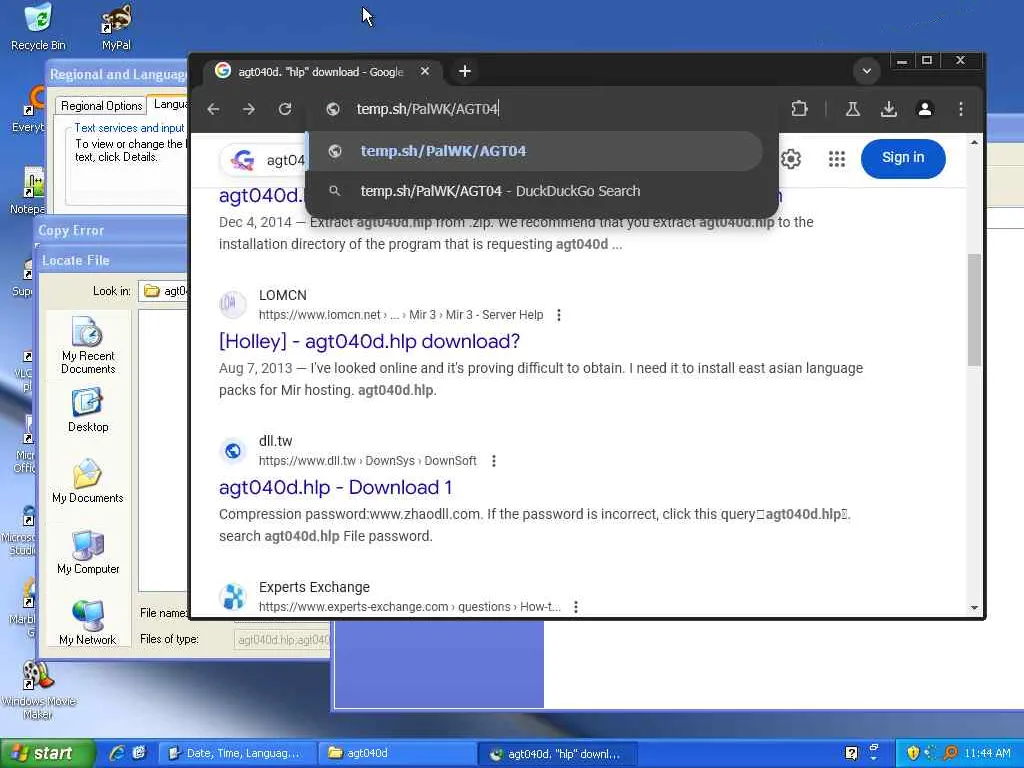This screenshot has height=768, width=1024.
Task: Open My Documents in Locate File
Action: pos(88,481)
